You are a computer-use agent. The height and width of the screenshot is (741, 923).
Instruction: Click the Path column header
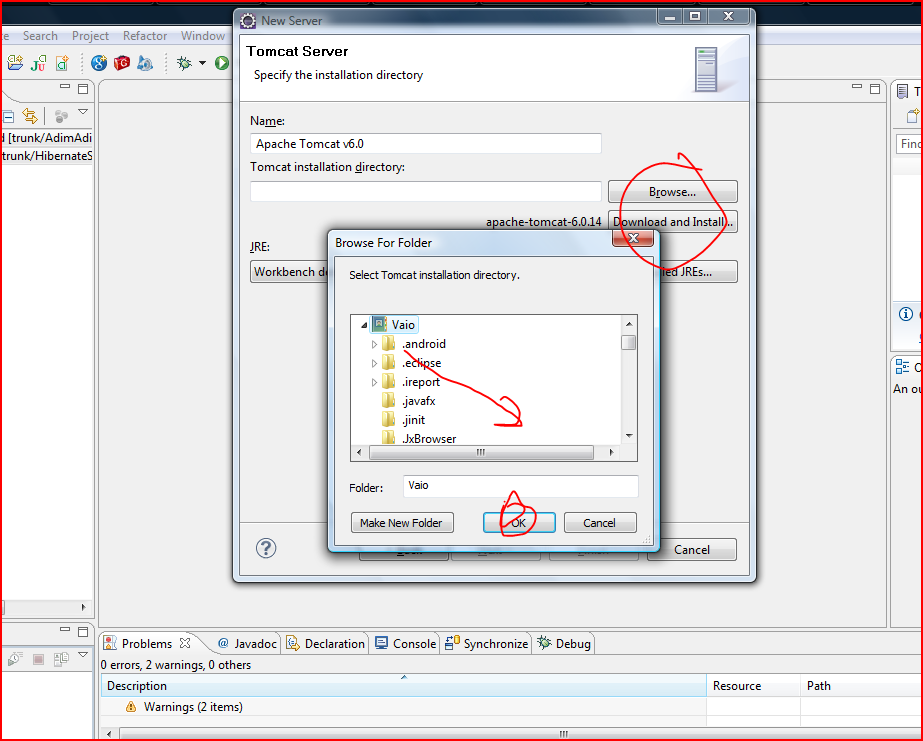tap(861, 686)
